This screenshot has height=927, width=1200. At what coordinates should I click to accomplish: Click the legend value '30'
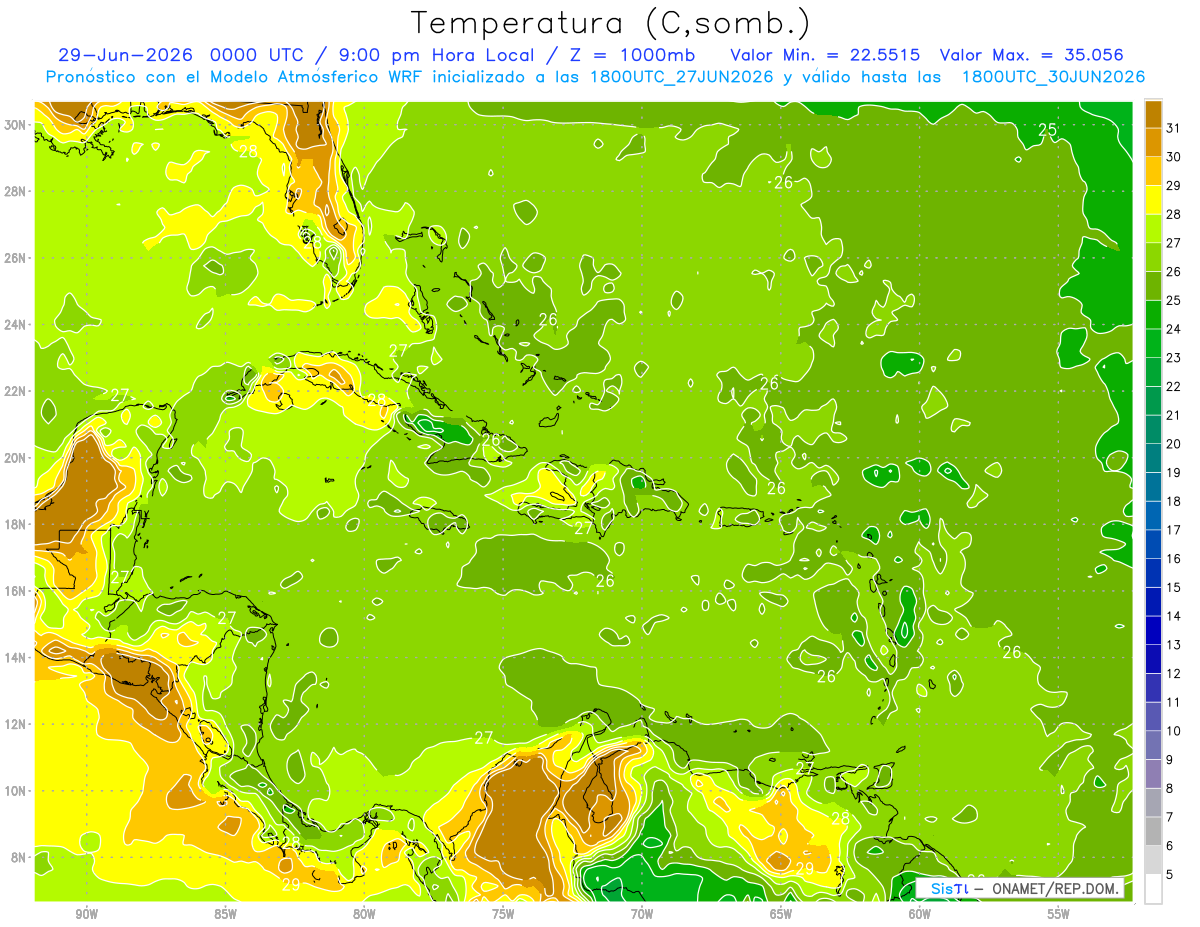1174,156
